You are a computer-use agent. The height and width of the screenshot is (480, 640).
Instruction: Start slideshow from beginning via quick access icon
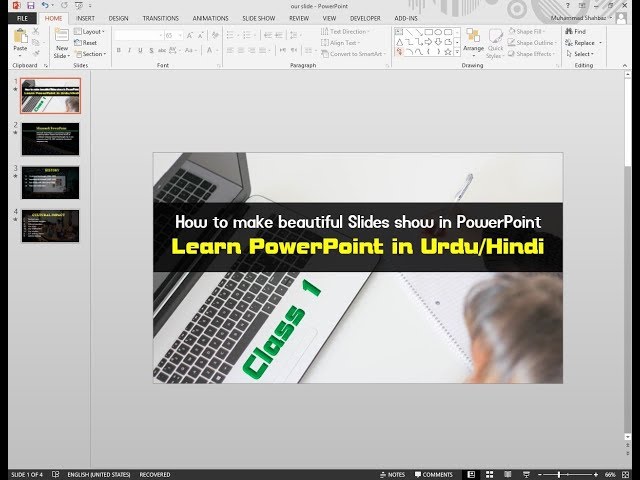(79, 6)
